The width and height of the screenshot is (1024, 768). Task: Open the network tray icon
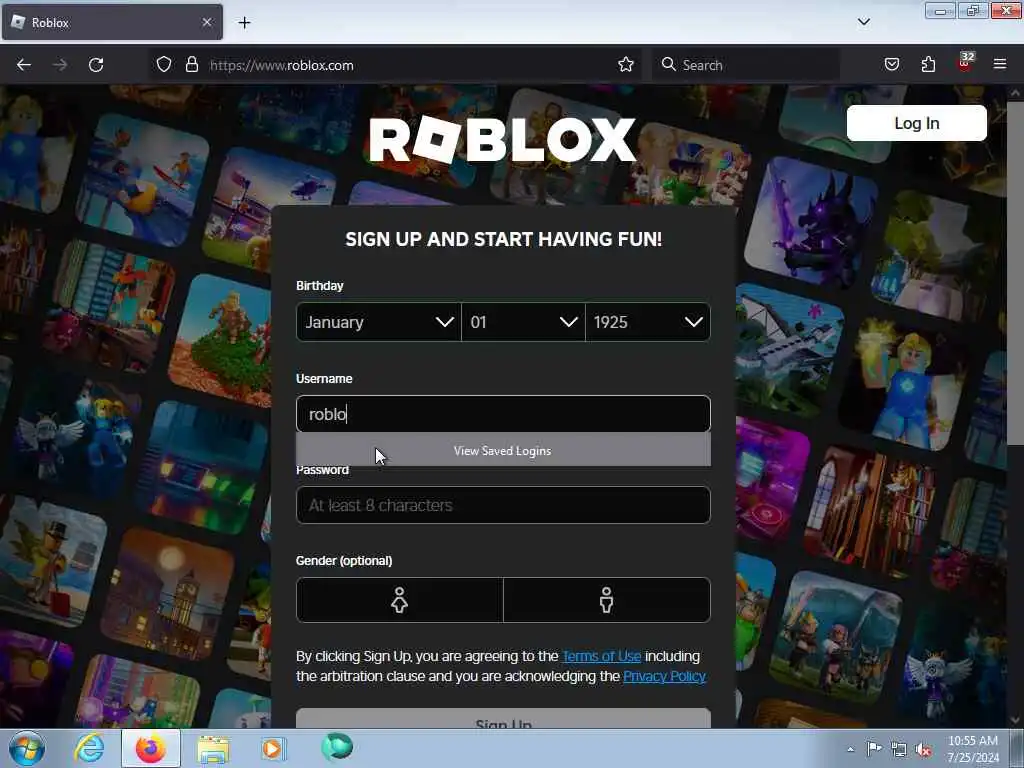coord(899,749)
